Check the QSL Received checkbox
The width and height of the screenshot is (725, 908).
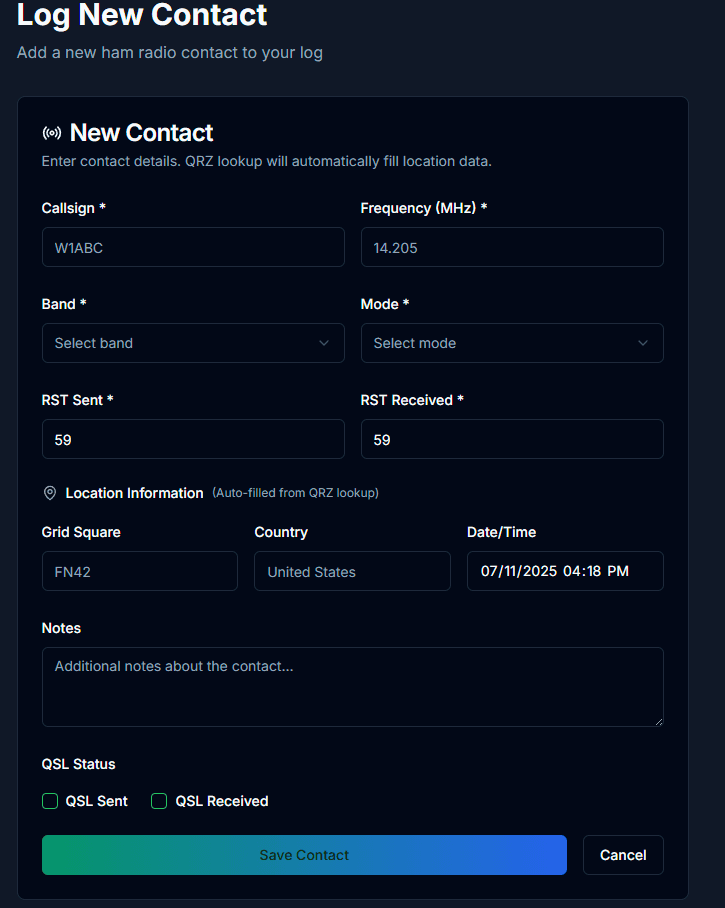point(159,801)
